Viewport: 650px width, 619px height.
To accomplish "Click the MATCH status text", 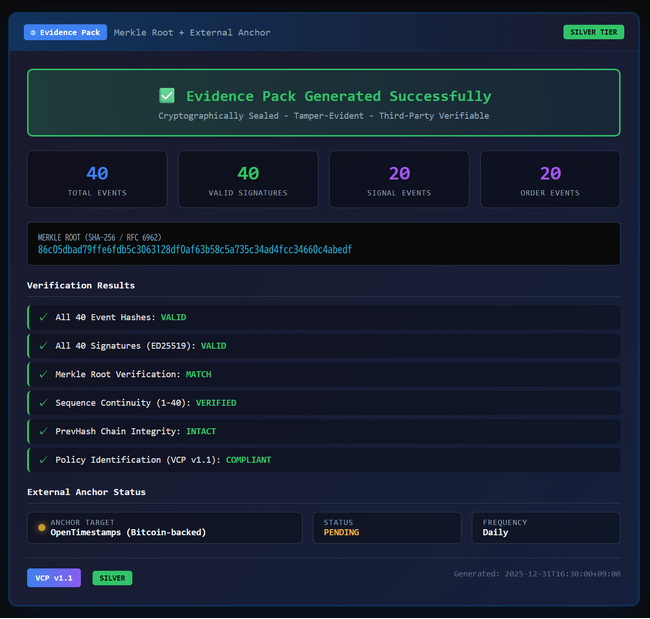I will [x=198, y=374].
